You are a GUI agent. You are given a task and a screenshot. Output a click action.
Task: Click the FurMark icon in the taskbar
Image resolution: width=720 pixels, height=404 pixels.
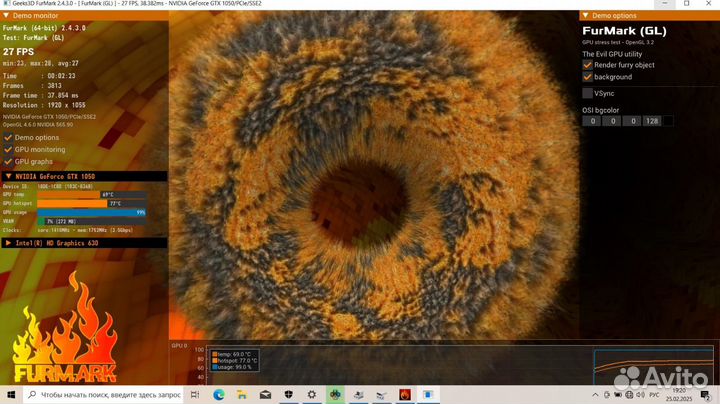tap(405, 394)
